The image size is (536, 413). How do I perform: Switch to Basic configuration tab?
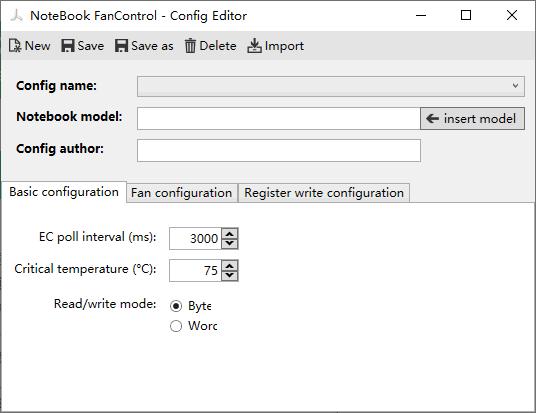(x=64, y=192)
